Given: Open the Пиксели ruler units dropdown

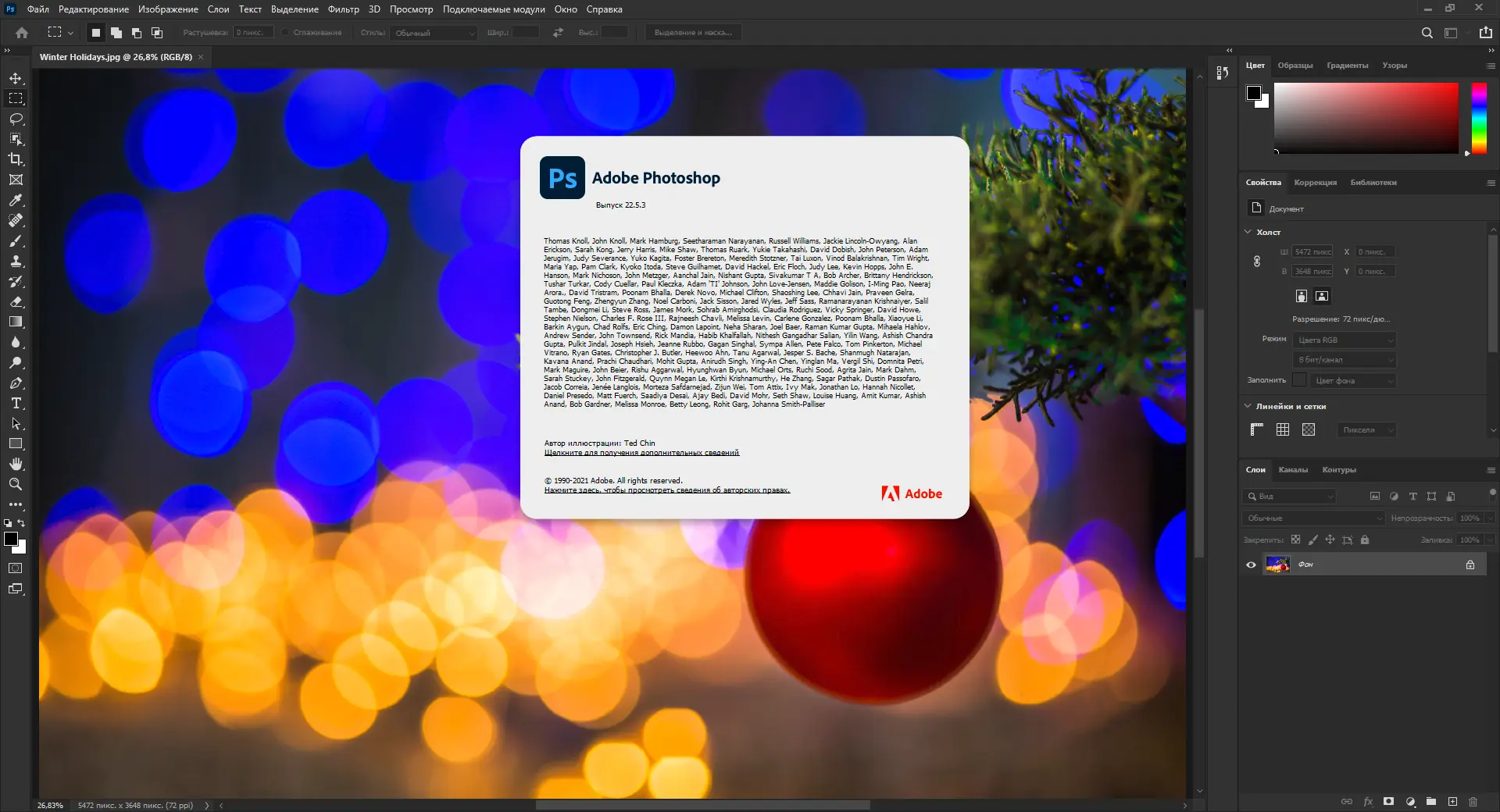Looking at the screenshot, I should click(x=1366, y=430).
